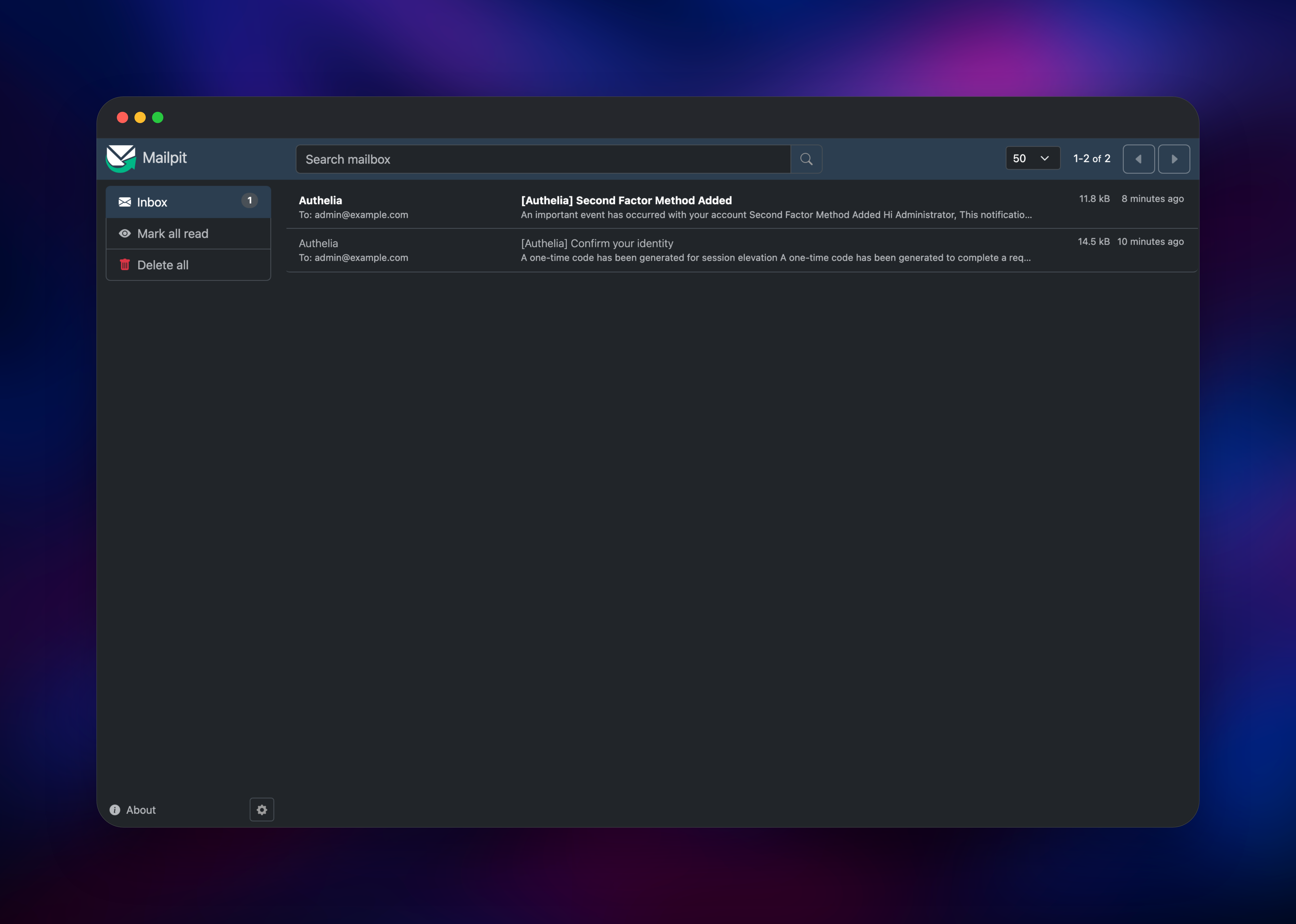Click the red trash icon
Image resolution: width=1296 pixels, height=924 pixels.
point(125,265)
